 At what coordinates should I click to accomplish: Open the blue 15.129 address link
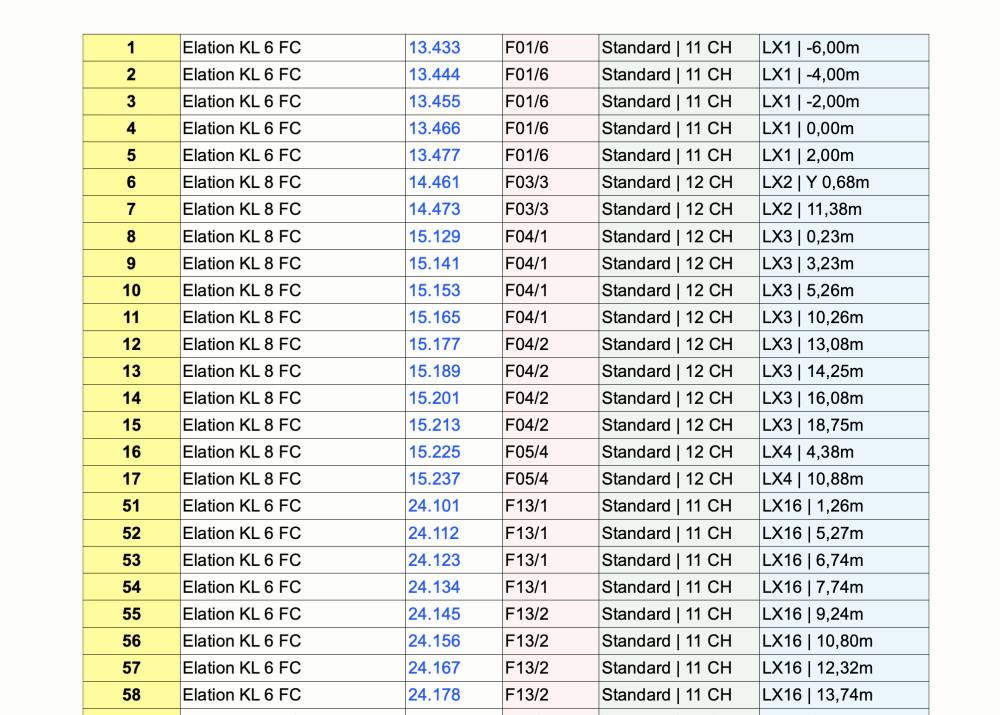(x=434, y=237)
